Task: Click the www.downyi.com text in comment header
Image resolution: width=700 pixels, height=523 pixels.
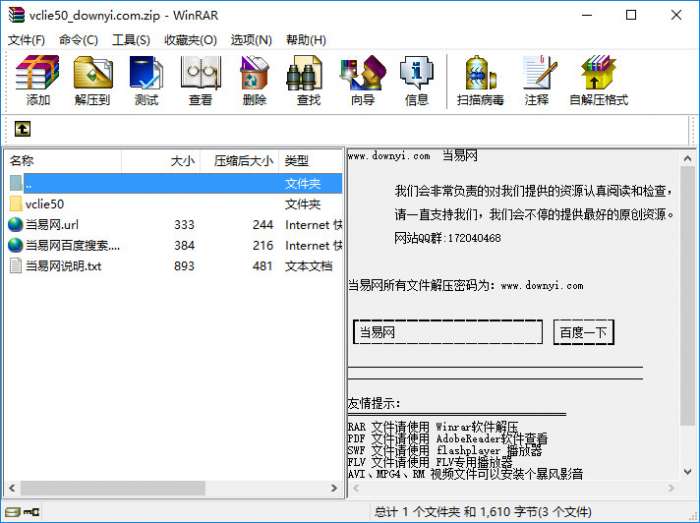Action: tap(389, 156)
